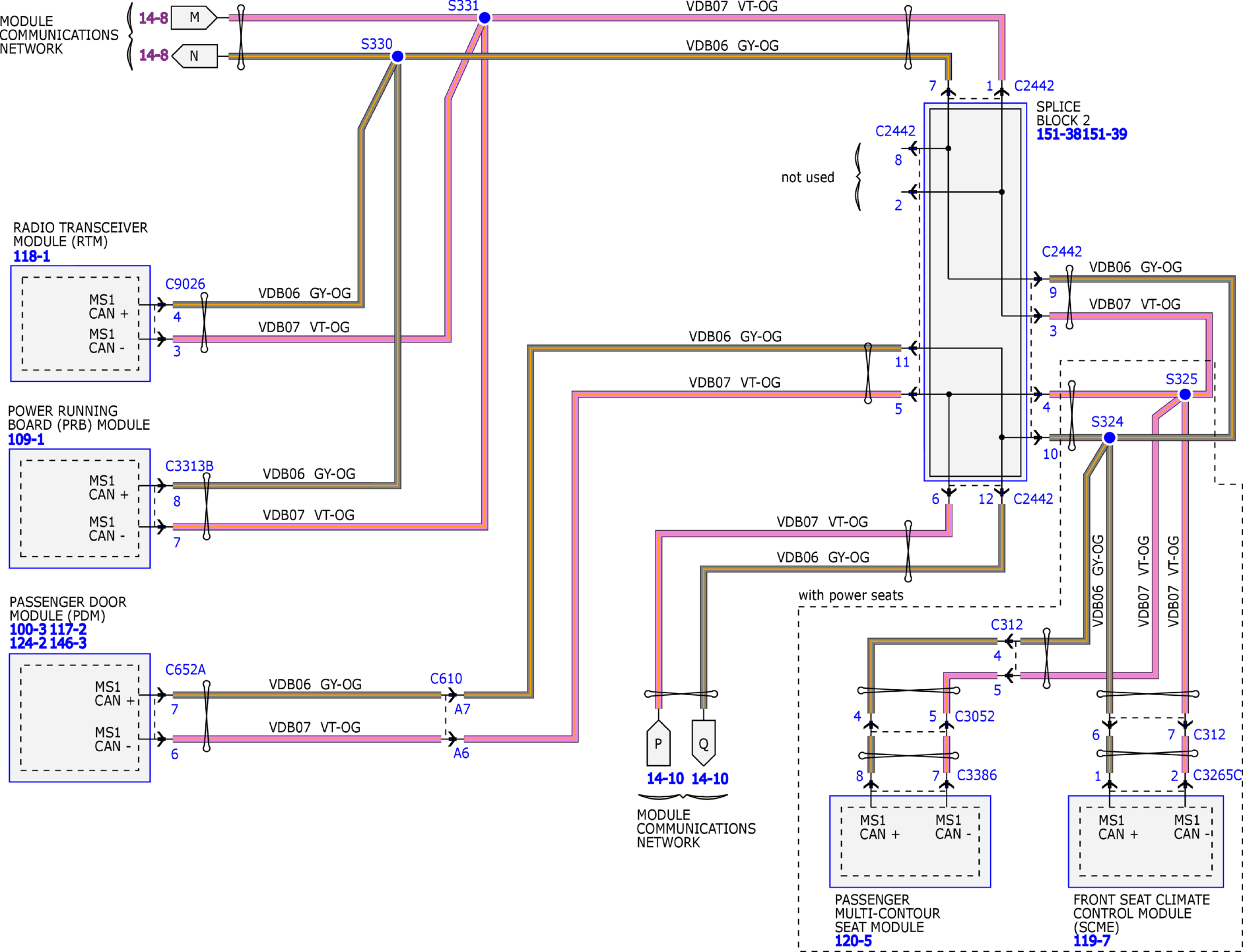Click the S325 splice node
This screenshot has height=952, width=1243.
click(1185, 395)
